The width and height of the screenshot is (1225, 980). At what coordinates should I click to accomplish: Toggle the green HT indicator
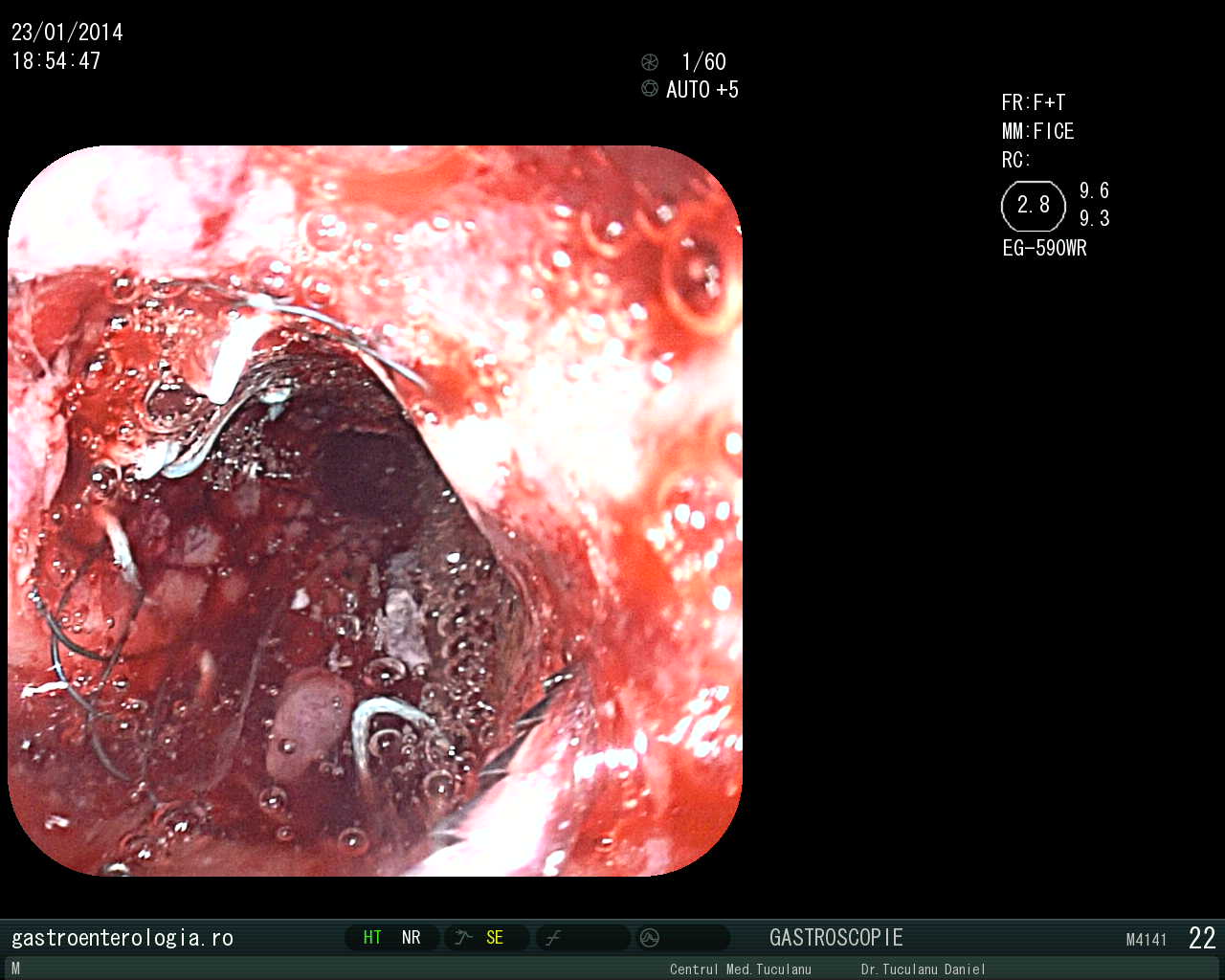coord(372,938)
